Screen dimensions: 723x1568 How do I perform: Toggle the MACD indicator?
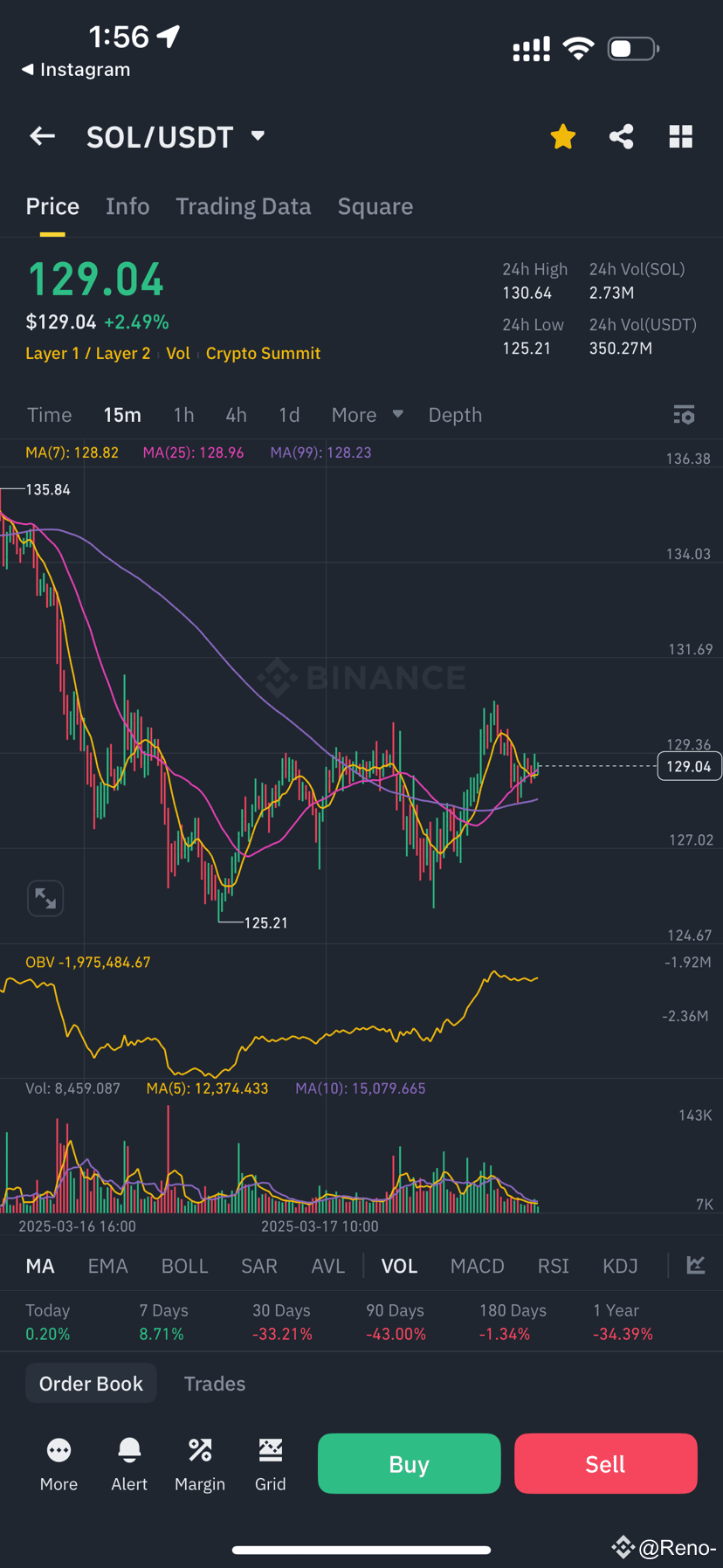[x=478, y=1266]
